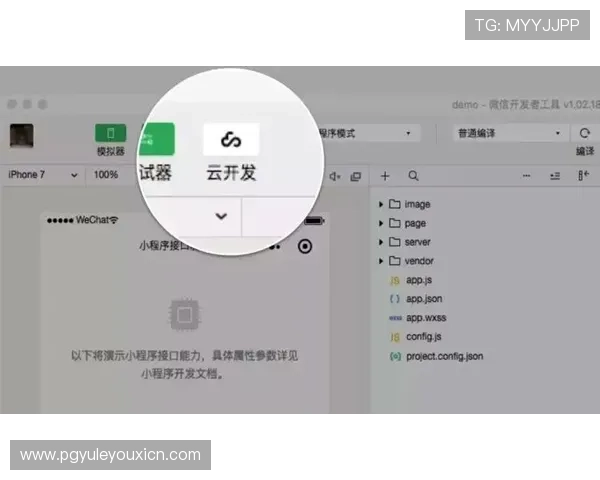Toggle the green 调试器 debugger button

pyautogui.click(x=158, y=139)
